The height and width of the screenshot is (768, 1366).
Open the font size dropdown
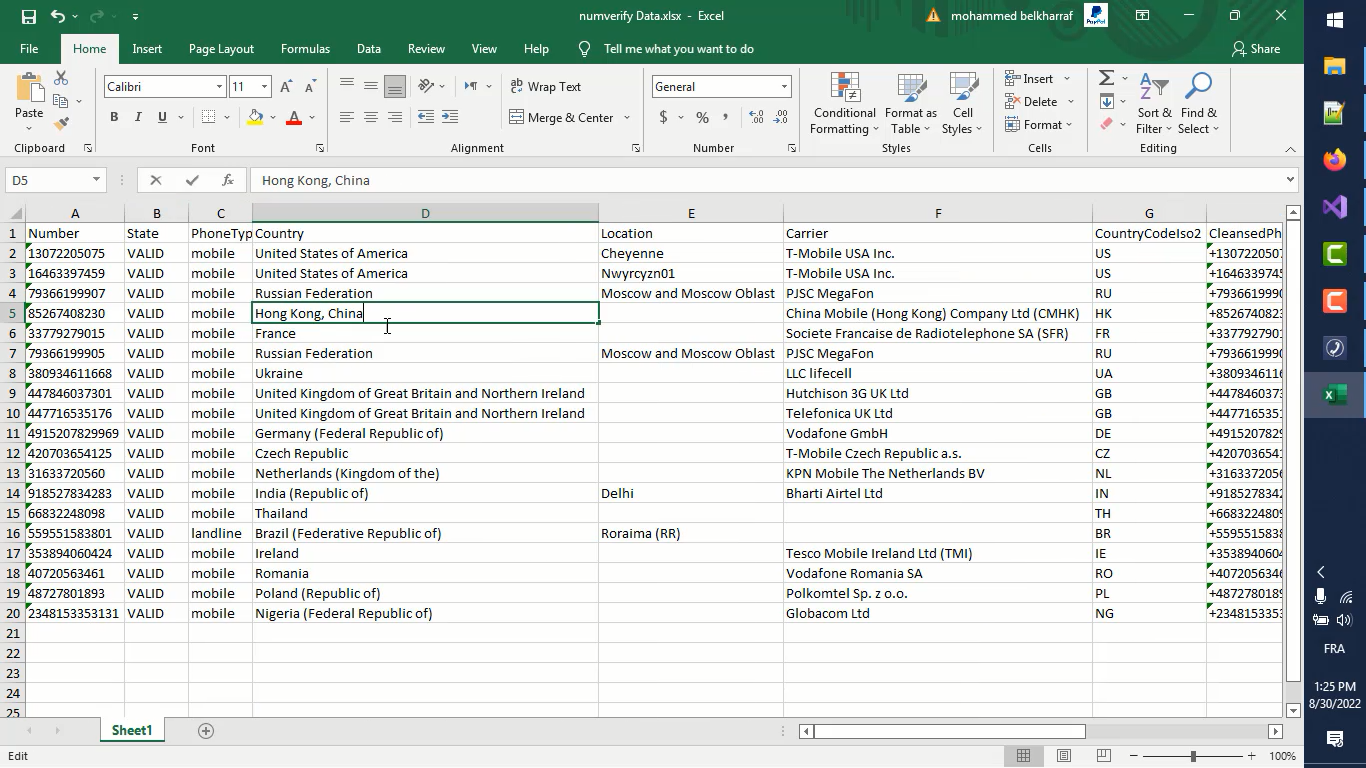tap(264, 86)
